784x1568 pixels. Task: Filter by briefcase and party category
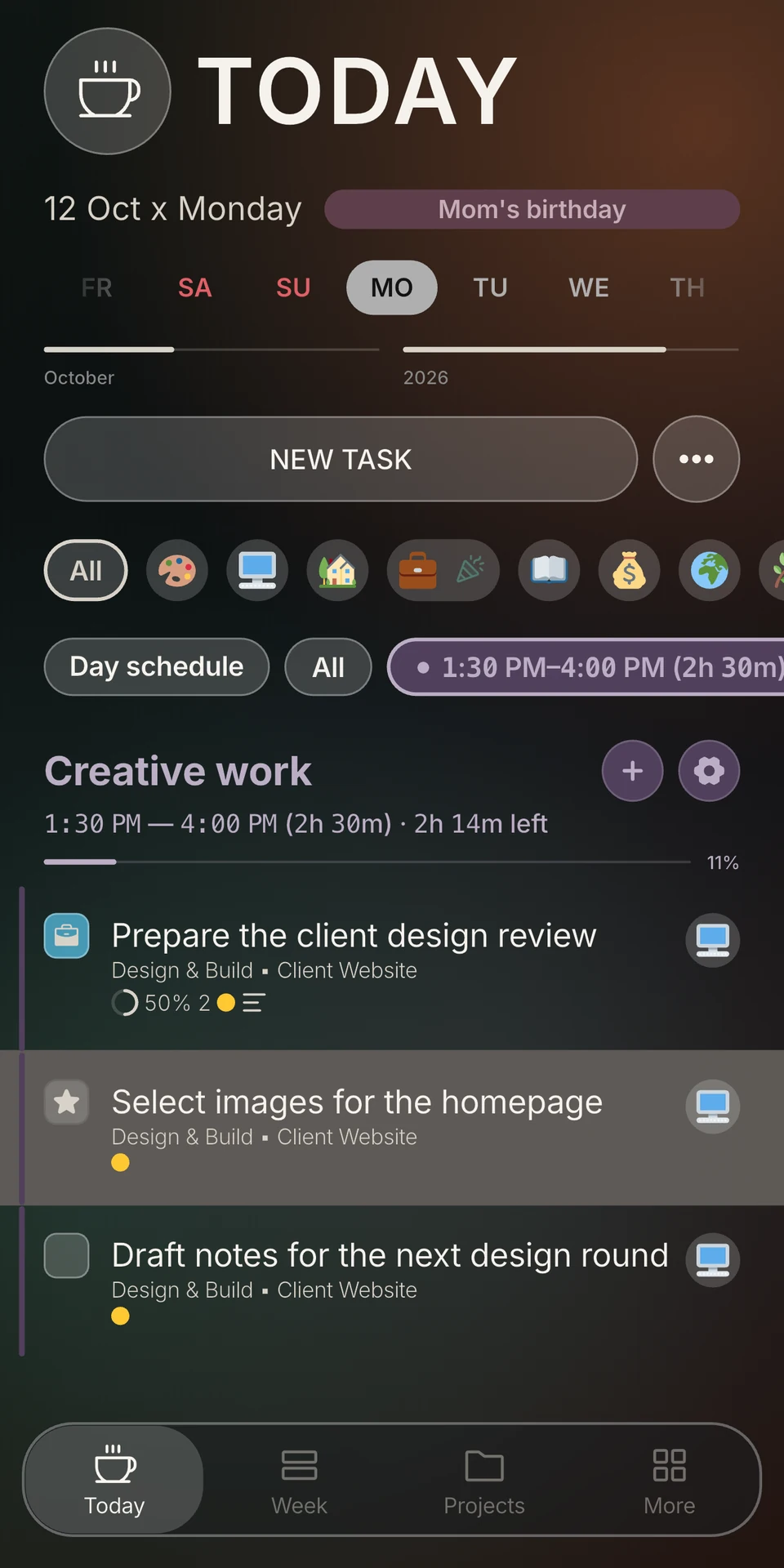pyautogui.click(x=443, y=570)
